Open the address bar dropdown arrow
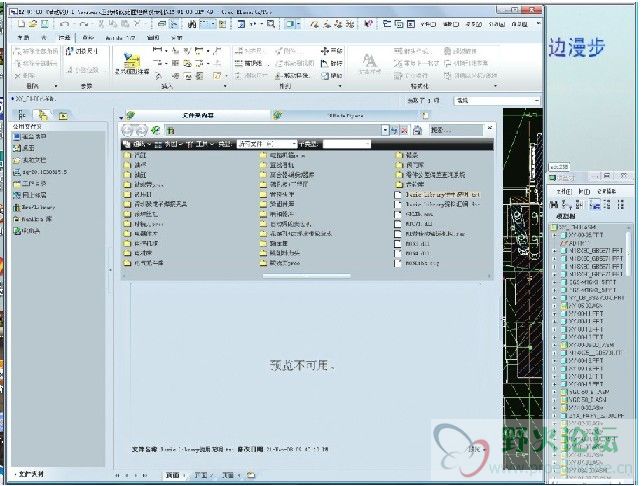This screenshot has height=486, width=642. (x=385, y=131)
